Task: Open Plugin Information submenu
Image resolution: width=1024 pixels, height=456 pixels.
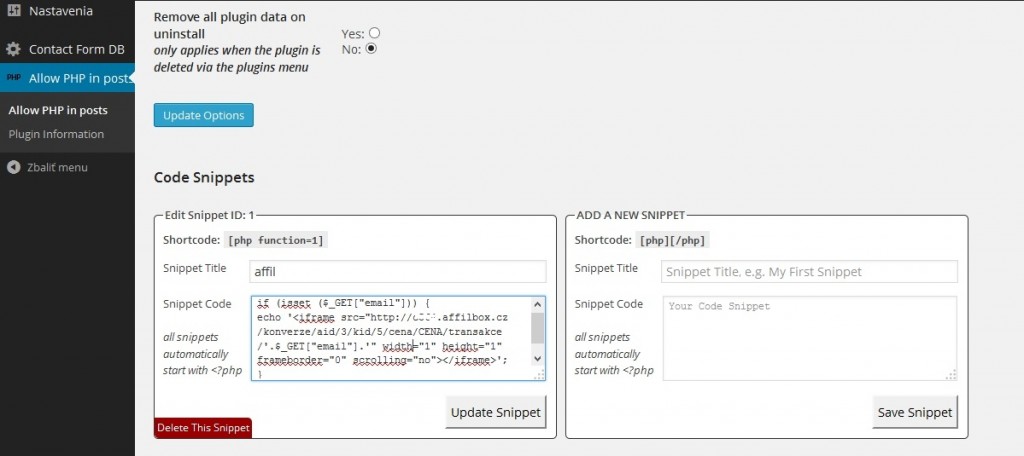Action: pos(56,134)
